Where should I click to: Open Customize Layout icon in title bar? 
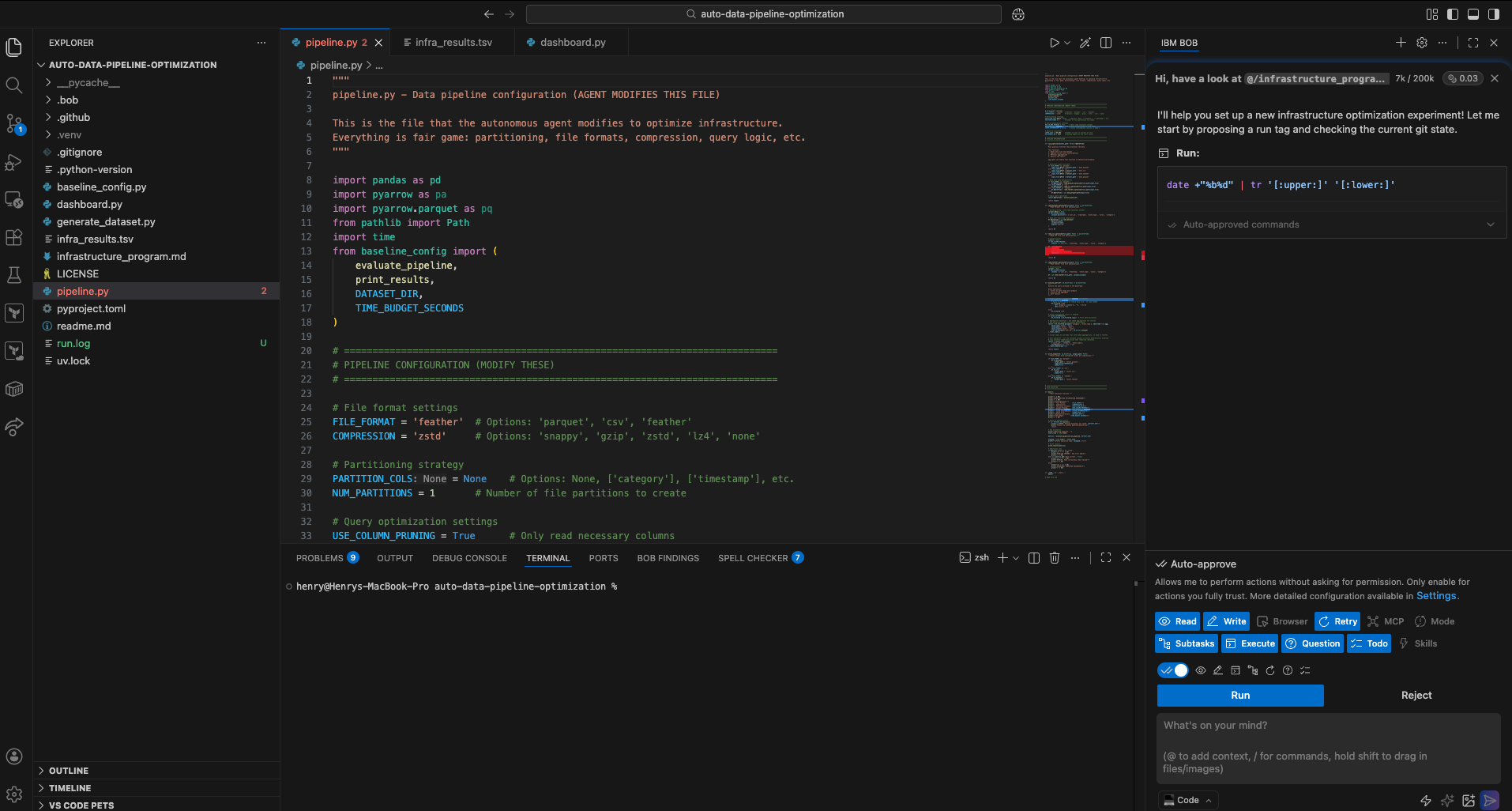1432,14
